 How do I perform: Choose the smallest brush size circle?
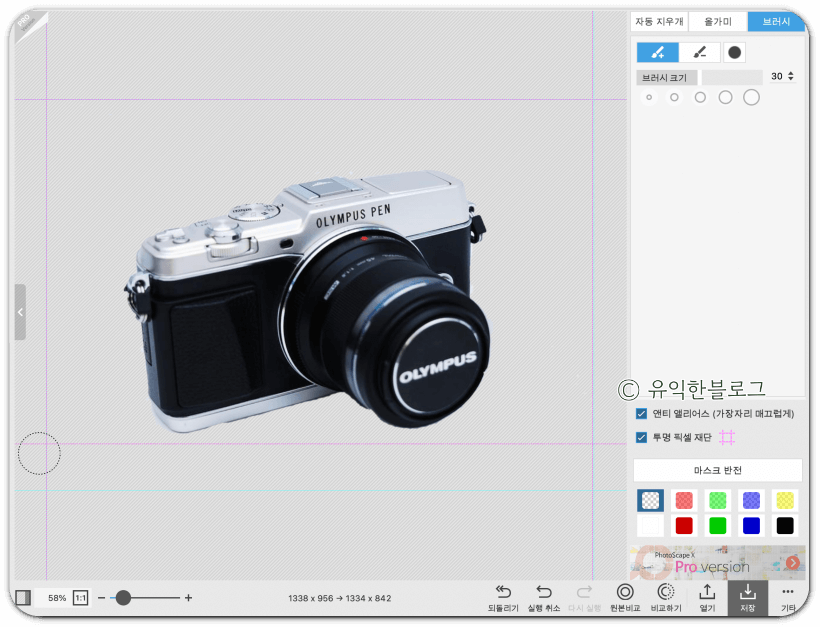click(x=649, y=97)
